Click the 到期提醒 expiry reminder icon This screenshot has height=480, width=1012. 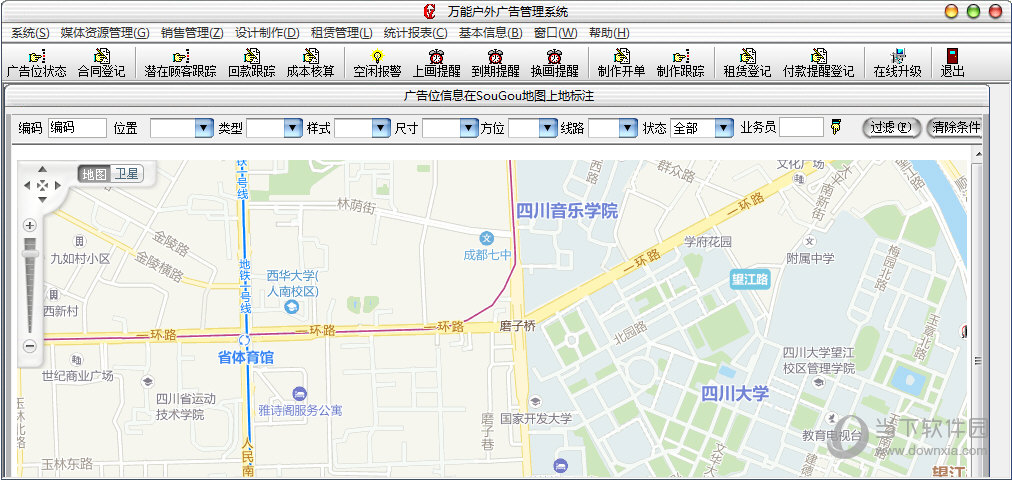(x=495, y=62)
